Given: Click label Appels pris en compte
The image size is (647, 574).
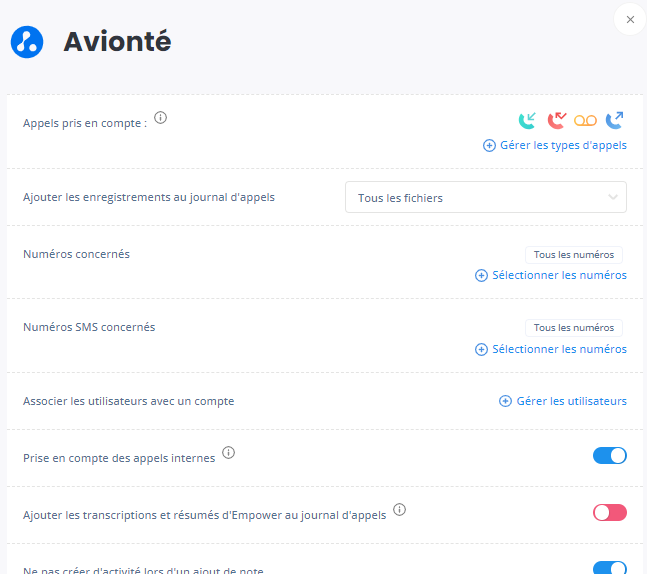Looking at the screenshot, I should [x=85, y=123].
